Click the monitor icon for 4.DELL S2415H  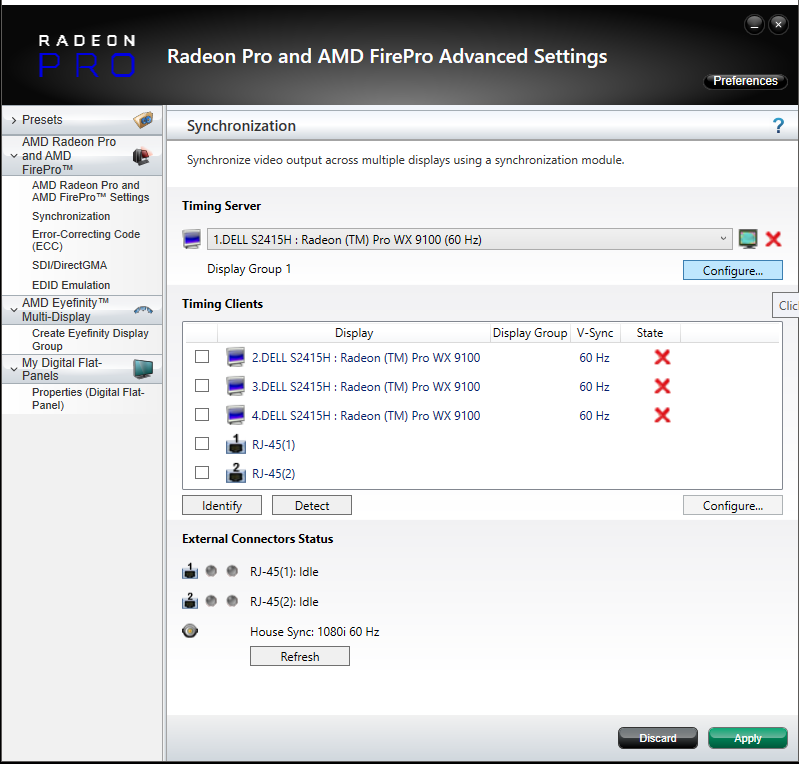point(235,415)
